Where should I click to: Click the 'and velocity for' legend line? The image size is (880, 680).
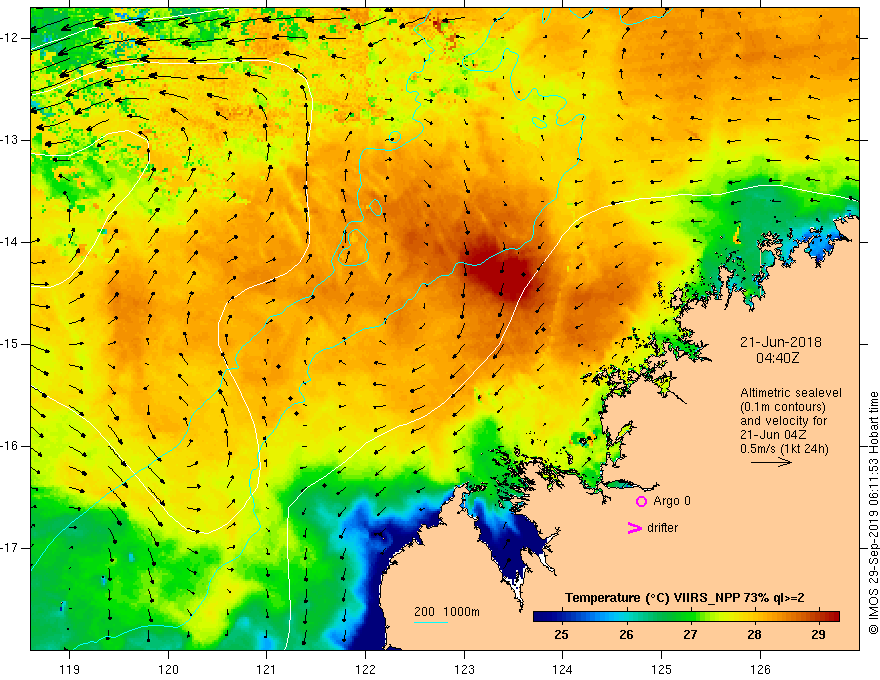coord(783,421)
